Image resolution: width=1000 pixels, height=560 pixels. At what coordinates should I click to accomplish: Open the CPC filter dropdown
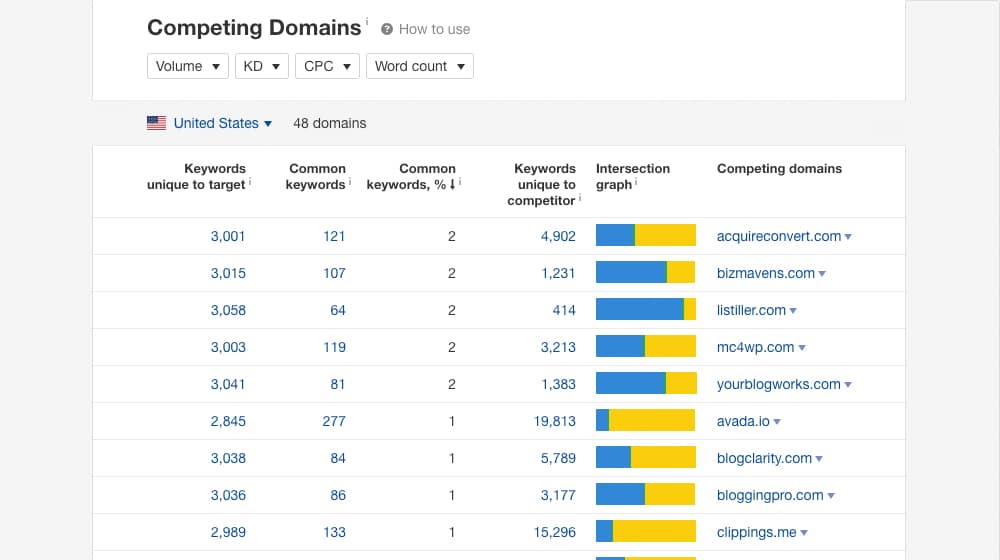(327, 66)
